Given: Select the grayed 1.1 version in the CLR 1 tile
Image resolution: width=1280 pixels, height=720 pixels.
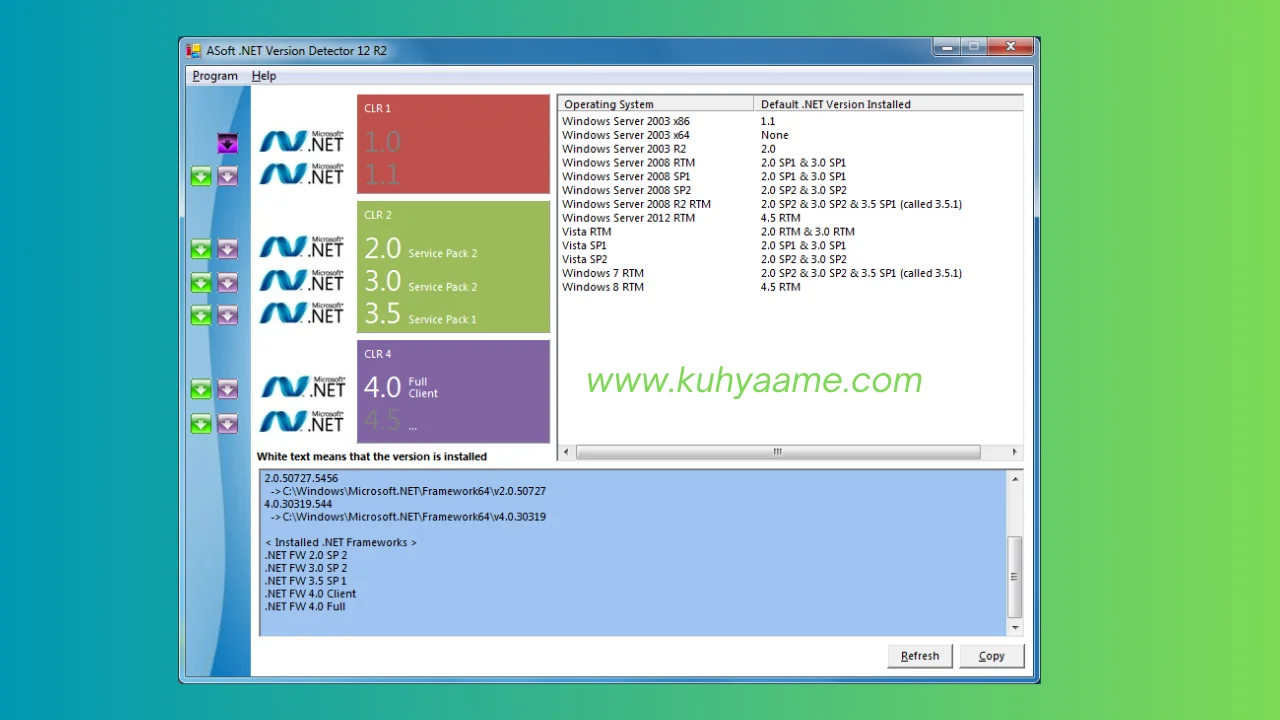Looking at the screenshot, I should pyautogui.click(x=382, y=174).
